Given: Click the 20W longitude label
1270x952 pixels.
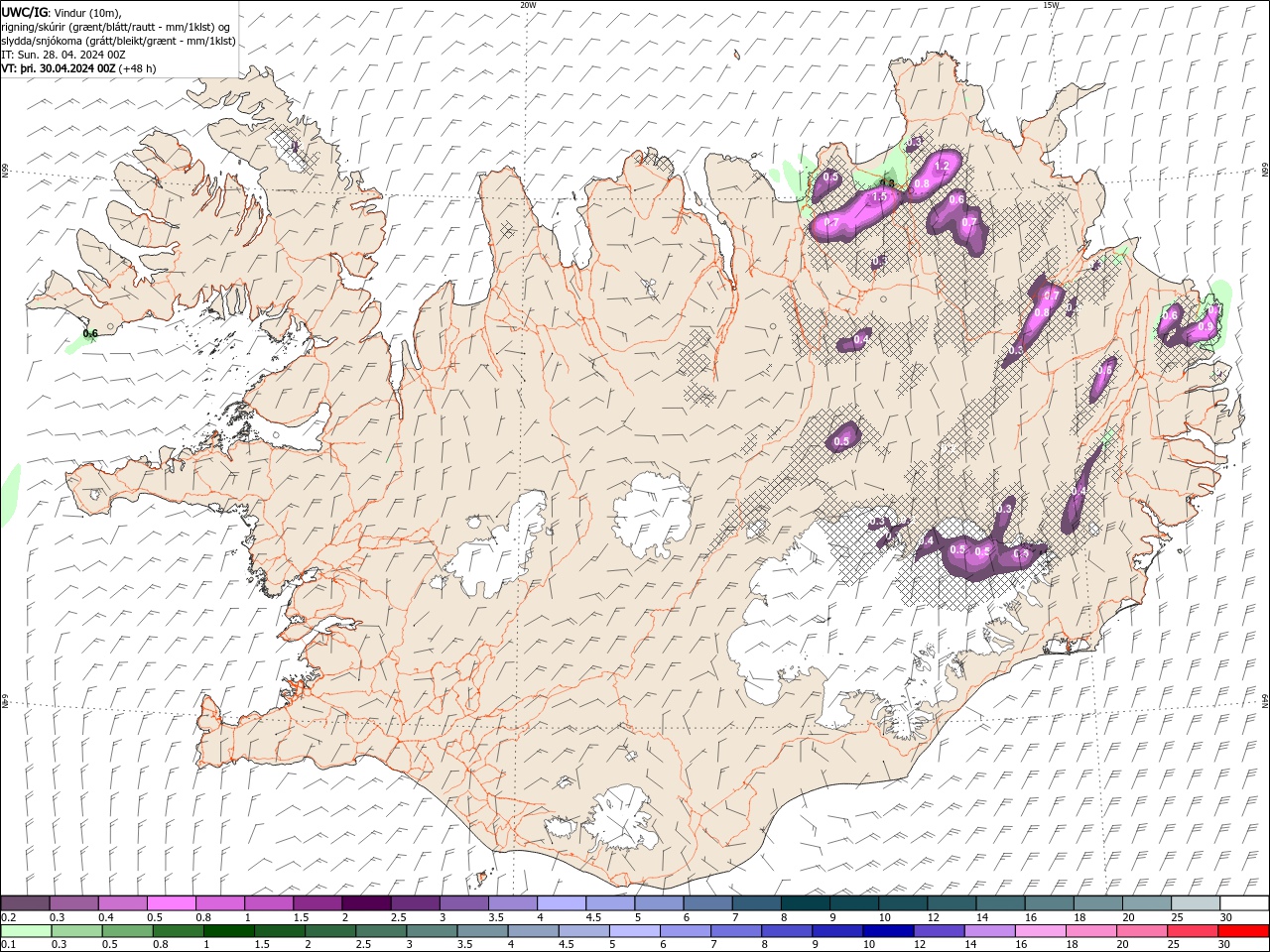Looking at the screenshot, I should [528, 5].
